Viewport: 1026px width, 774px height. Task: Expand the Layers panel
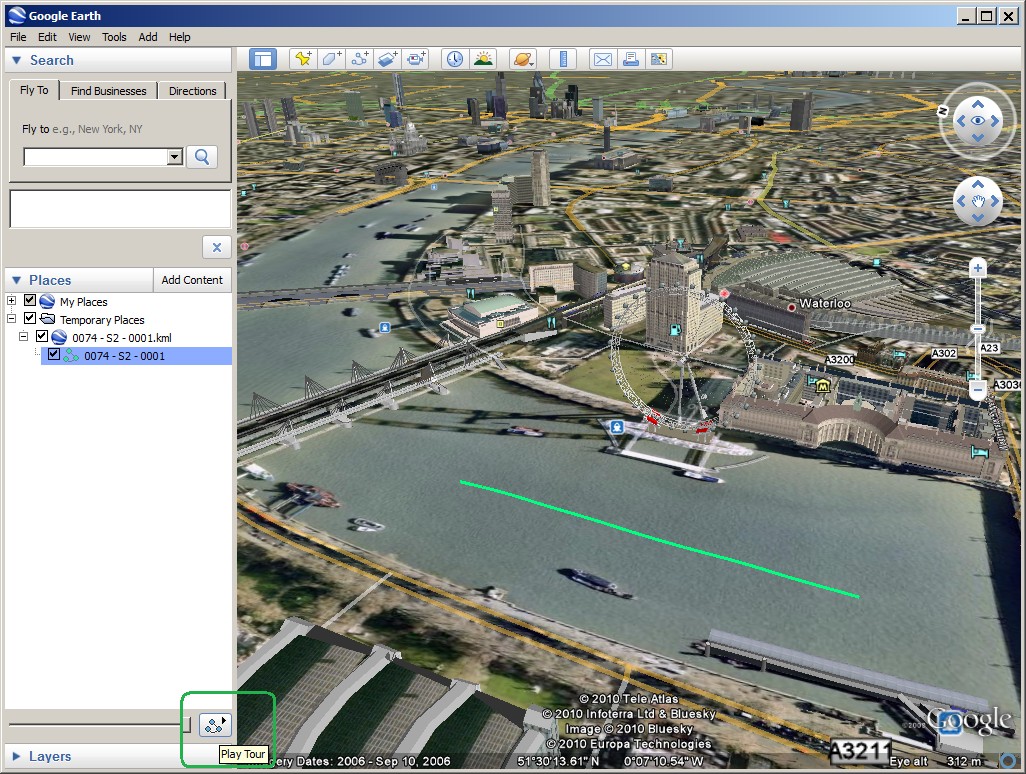16,756
